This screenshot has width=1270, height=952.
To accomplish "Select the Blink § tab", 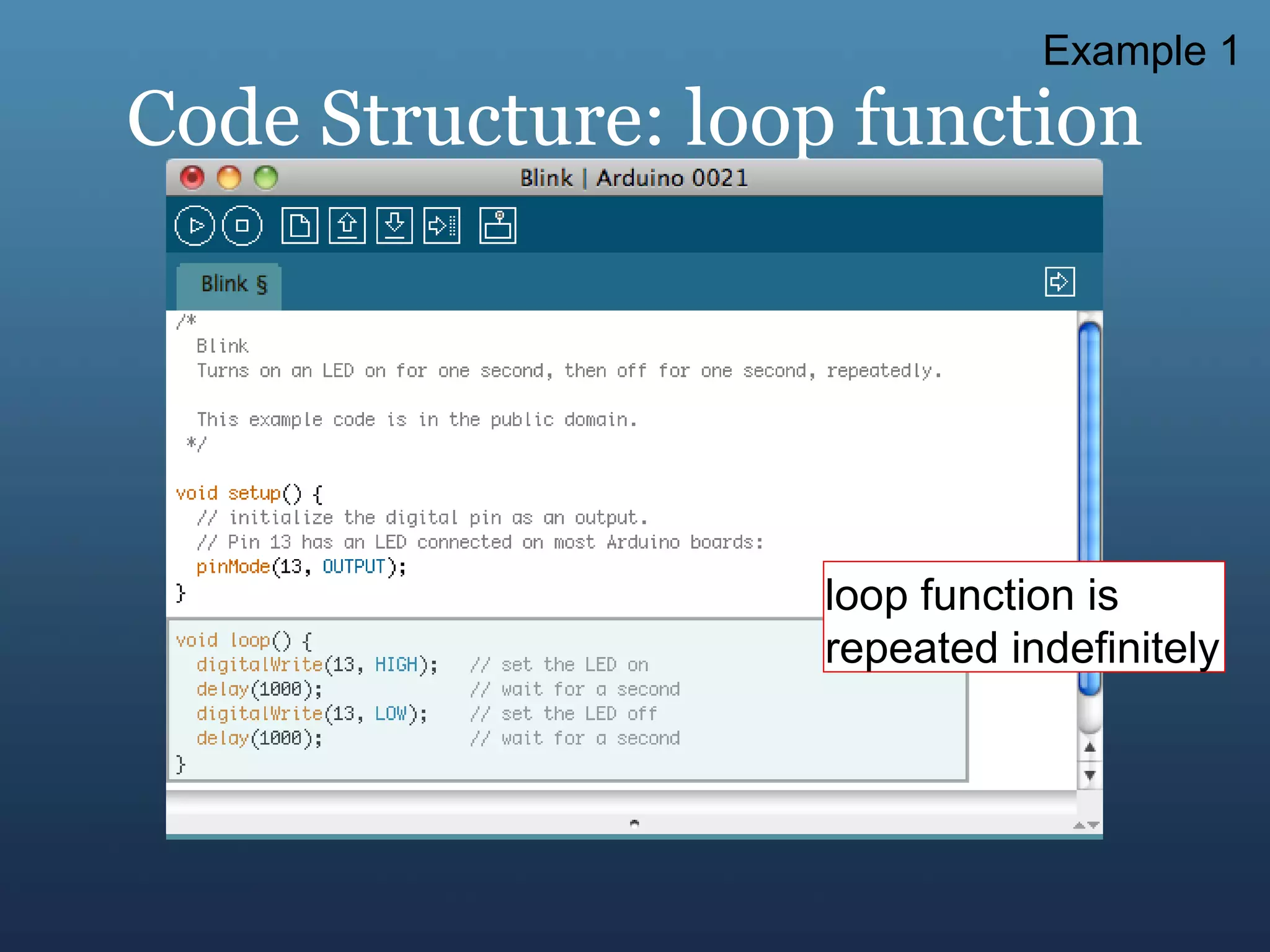I will pos(229,286).
